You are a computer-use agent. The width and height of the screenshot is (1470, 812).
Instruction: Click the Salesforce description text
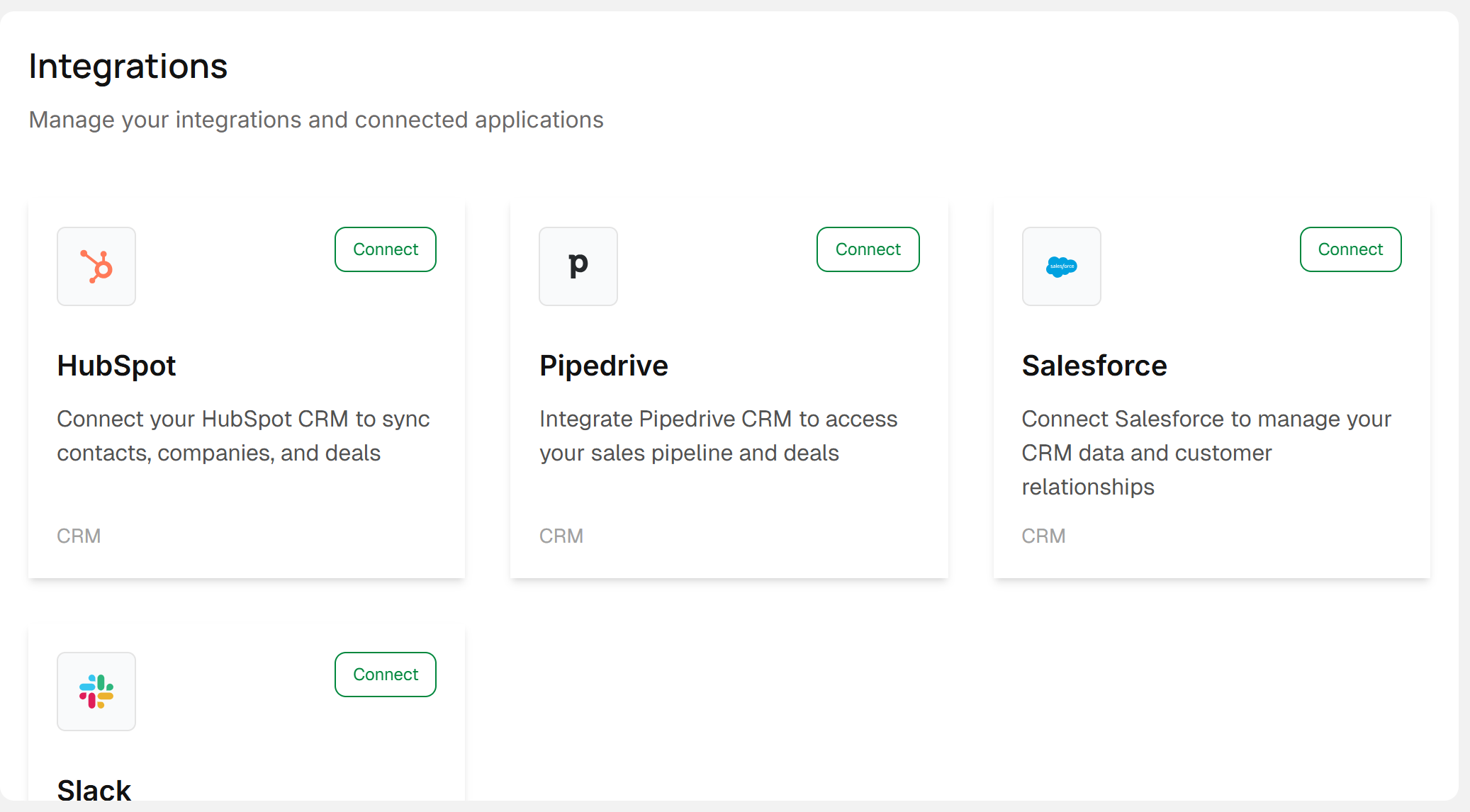point(1206,453)
